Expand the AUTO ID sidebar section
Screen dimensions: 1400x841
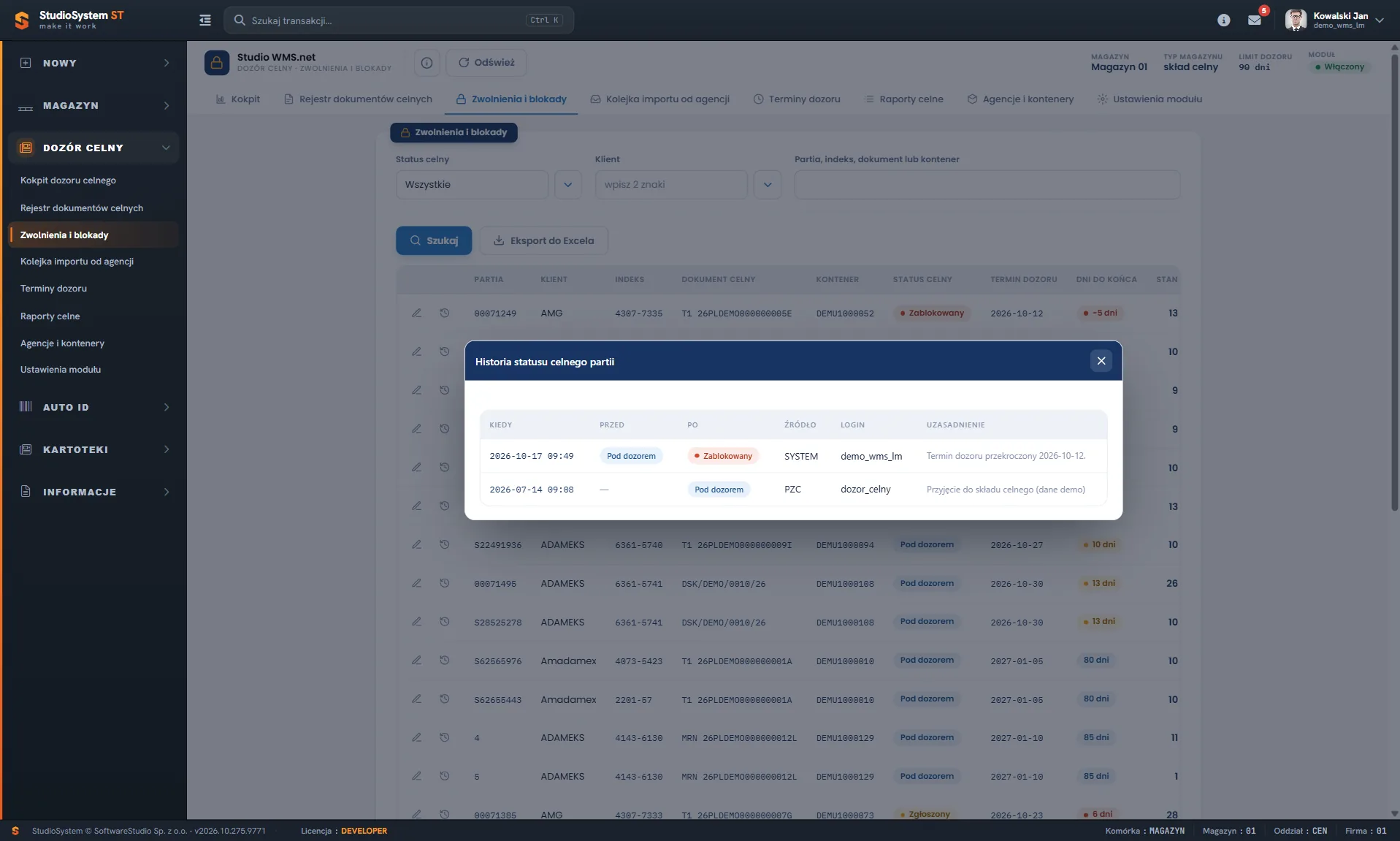tap(93, 407)
